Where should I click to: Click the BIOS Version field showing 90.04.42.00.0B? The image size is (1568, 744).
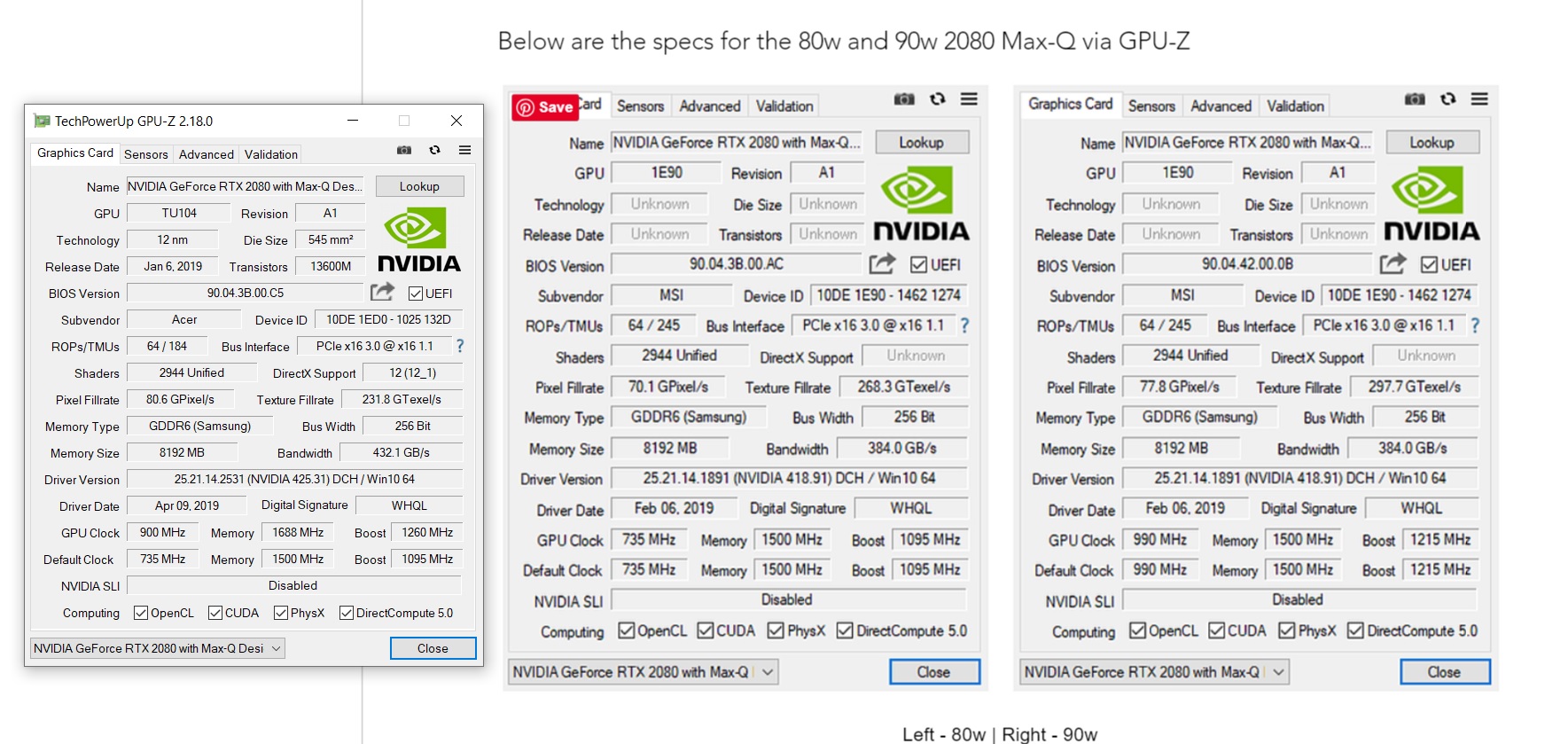(1248, 264)
